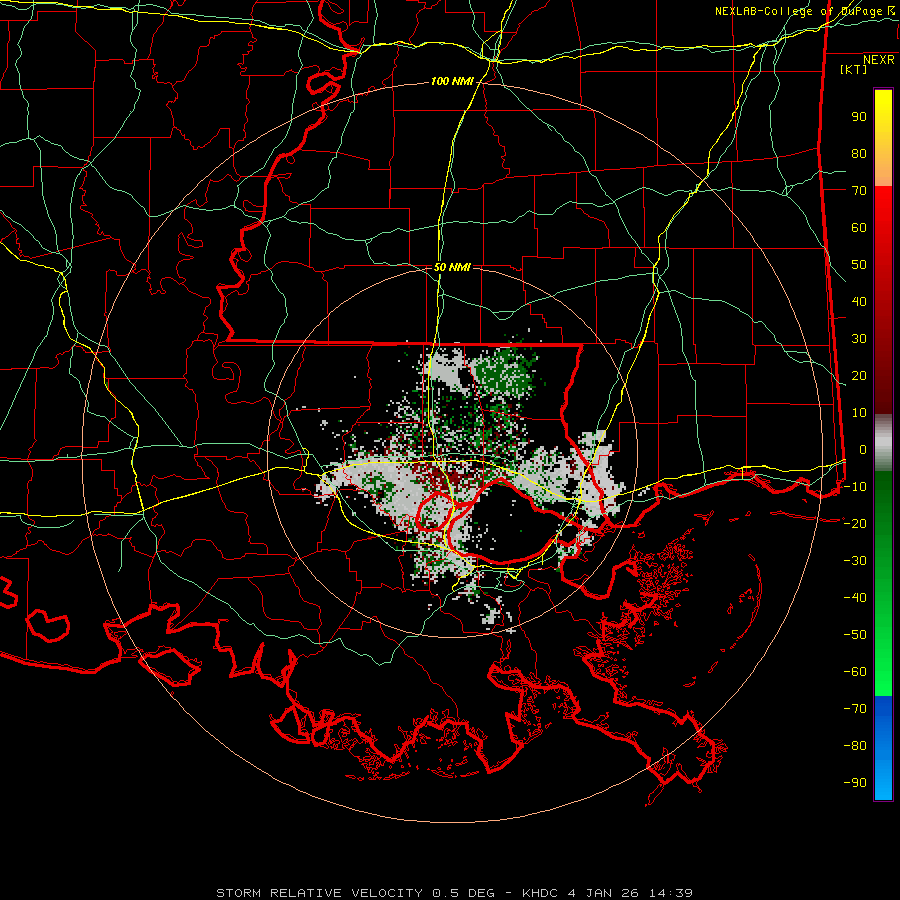Click the [KT] units label
Screen dimensions: 900x900
pos(853,69)
